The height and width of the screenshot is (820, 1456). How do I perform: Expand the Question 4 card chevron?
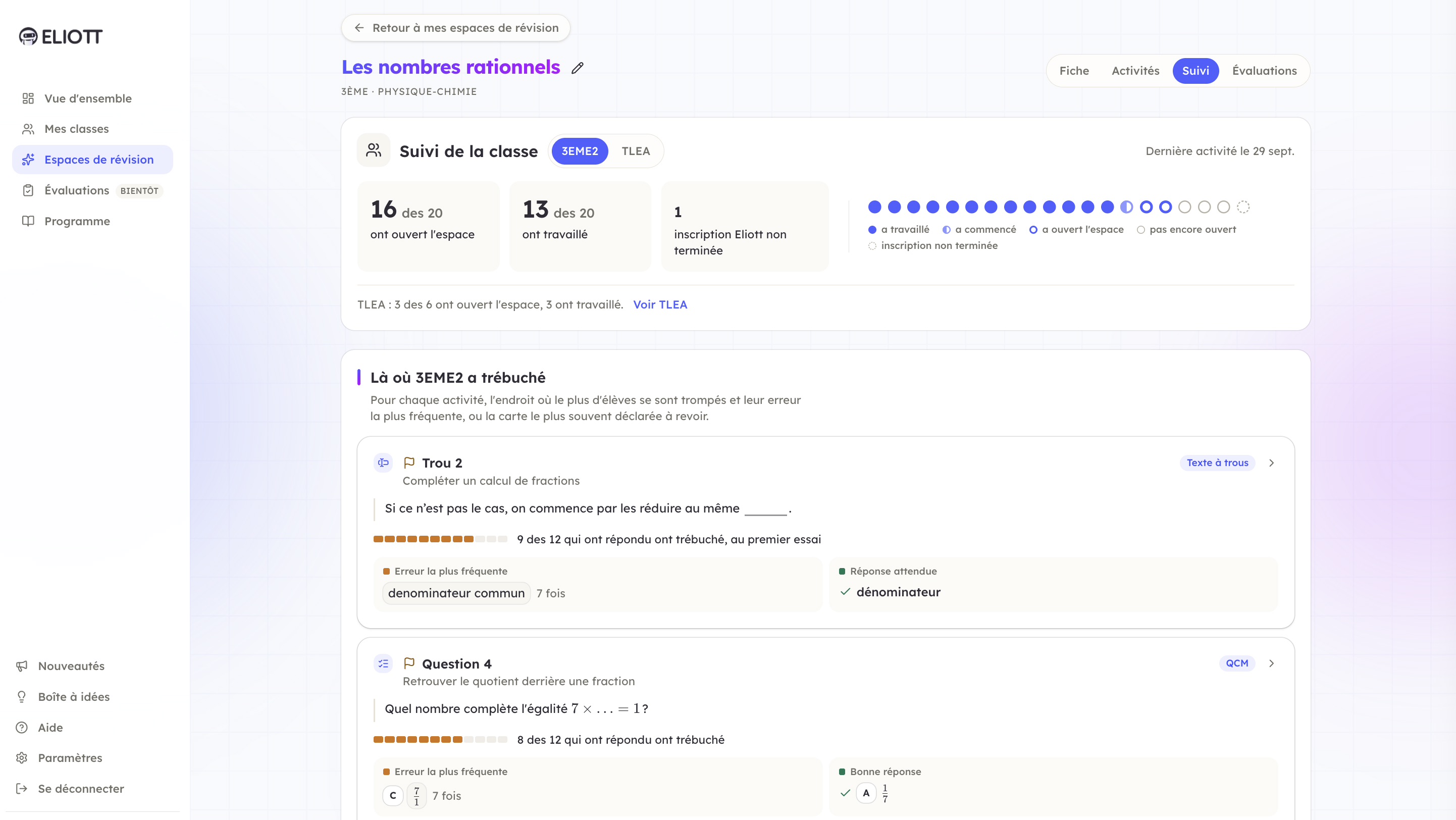pyautogui.click(x=1271, y=663)
